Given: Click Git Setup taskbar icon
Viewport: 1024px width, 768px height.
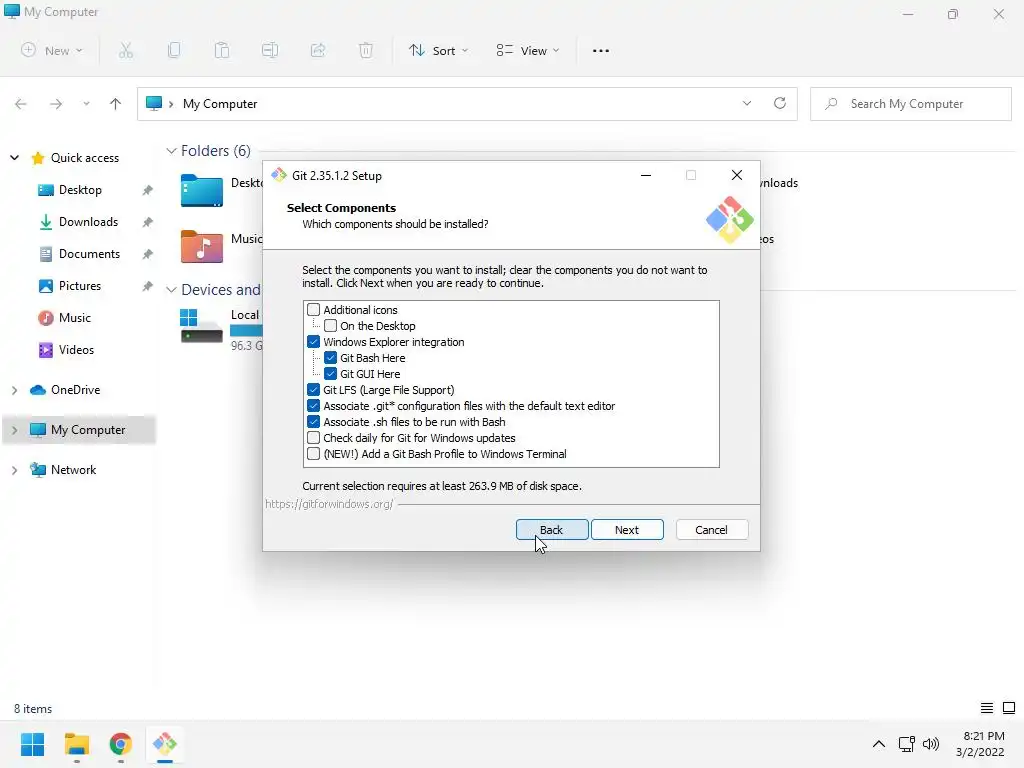Looking at the screenshot, I should click(165, 744).
